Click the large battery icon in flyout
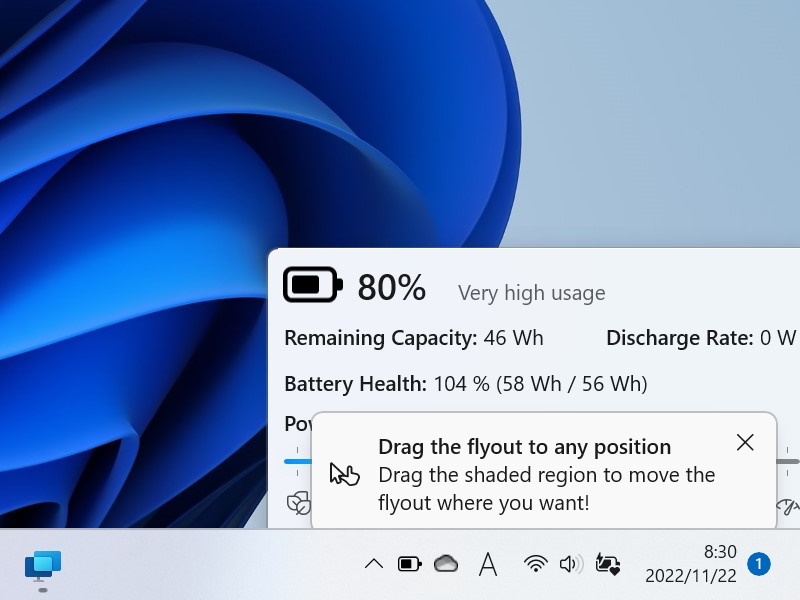 point(313,284)
